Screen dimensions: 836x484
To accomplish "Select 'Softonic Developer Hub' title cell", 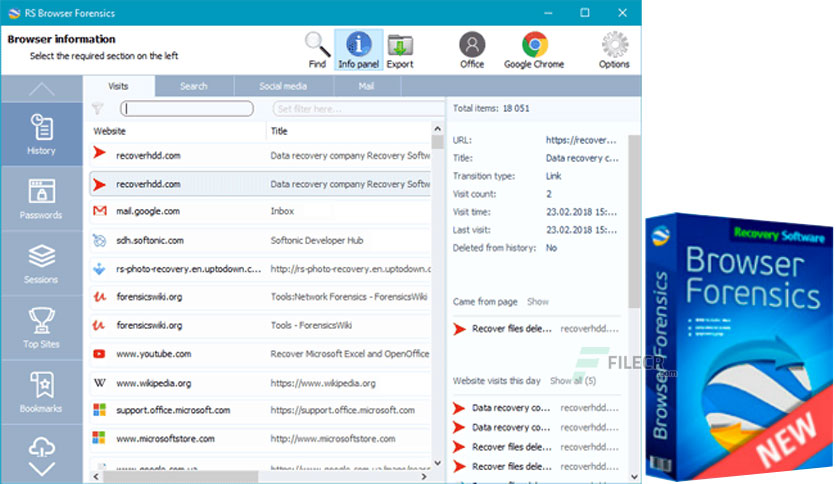I will pos(317,240).
